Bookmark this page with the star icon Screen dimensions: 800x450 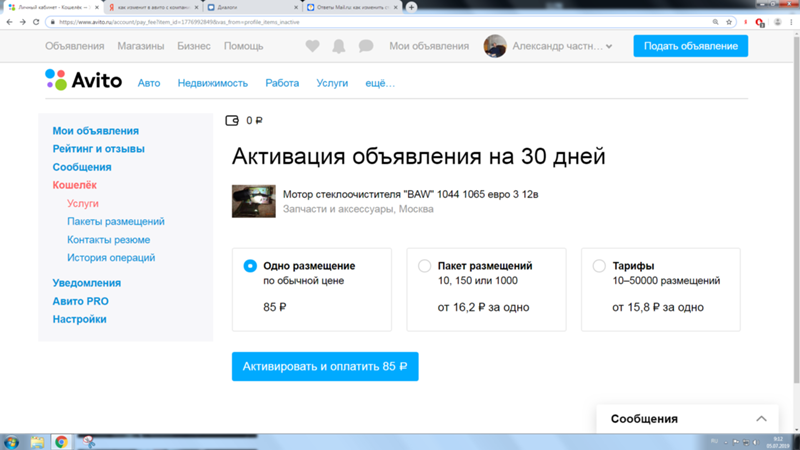[x=729, y=22]
